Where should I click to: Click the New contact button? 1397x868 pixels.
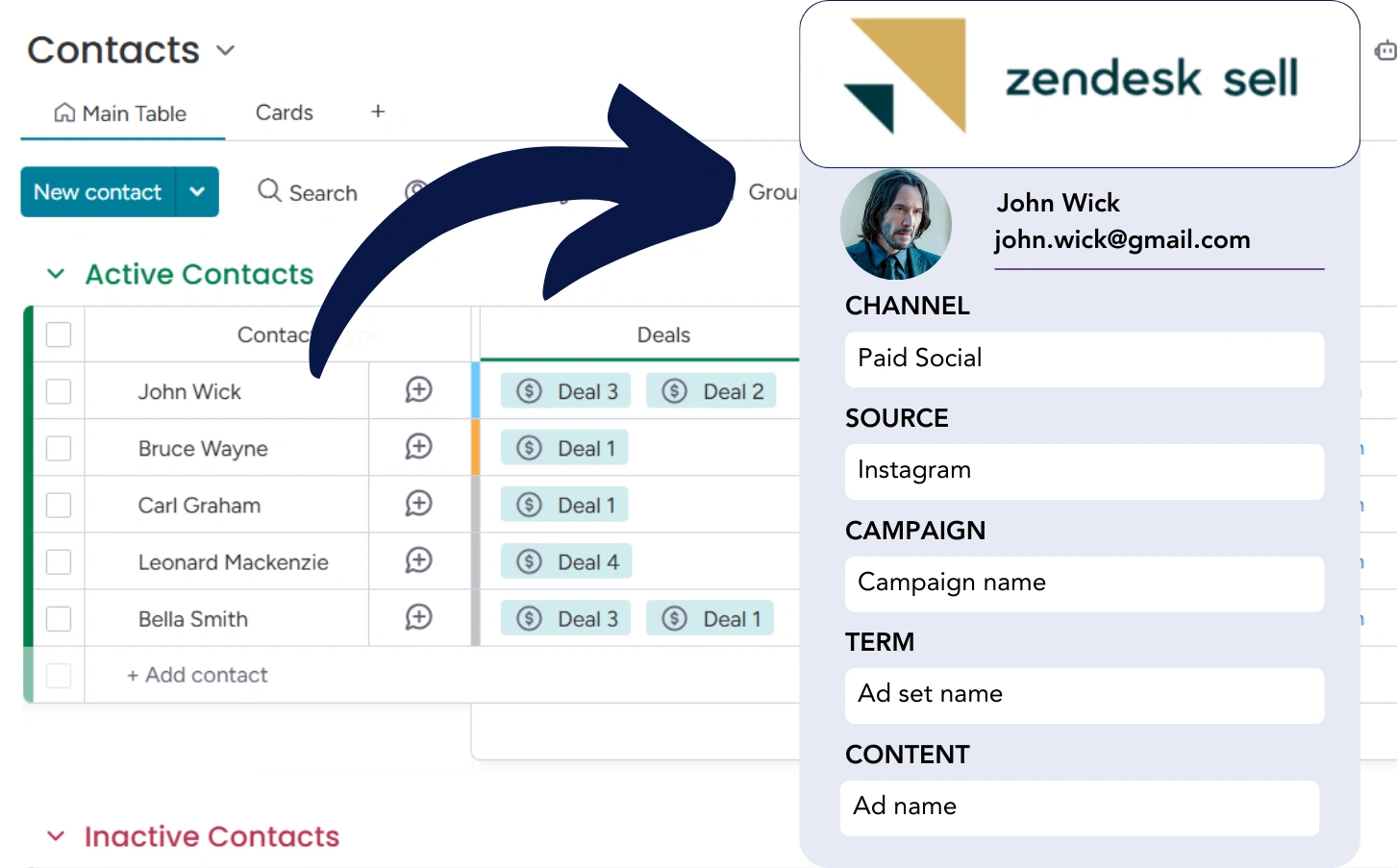[x=98, y=192]
